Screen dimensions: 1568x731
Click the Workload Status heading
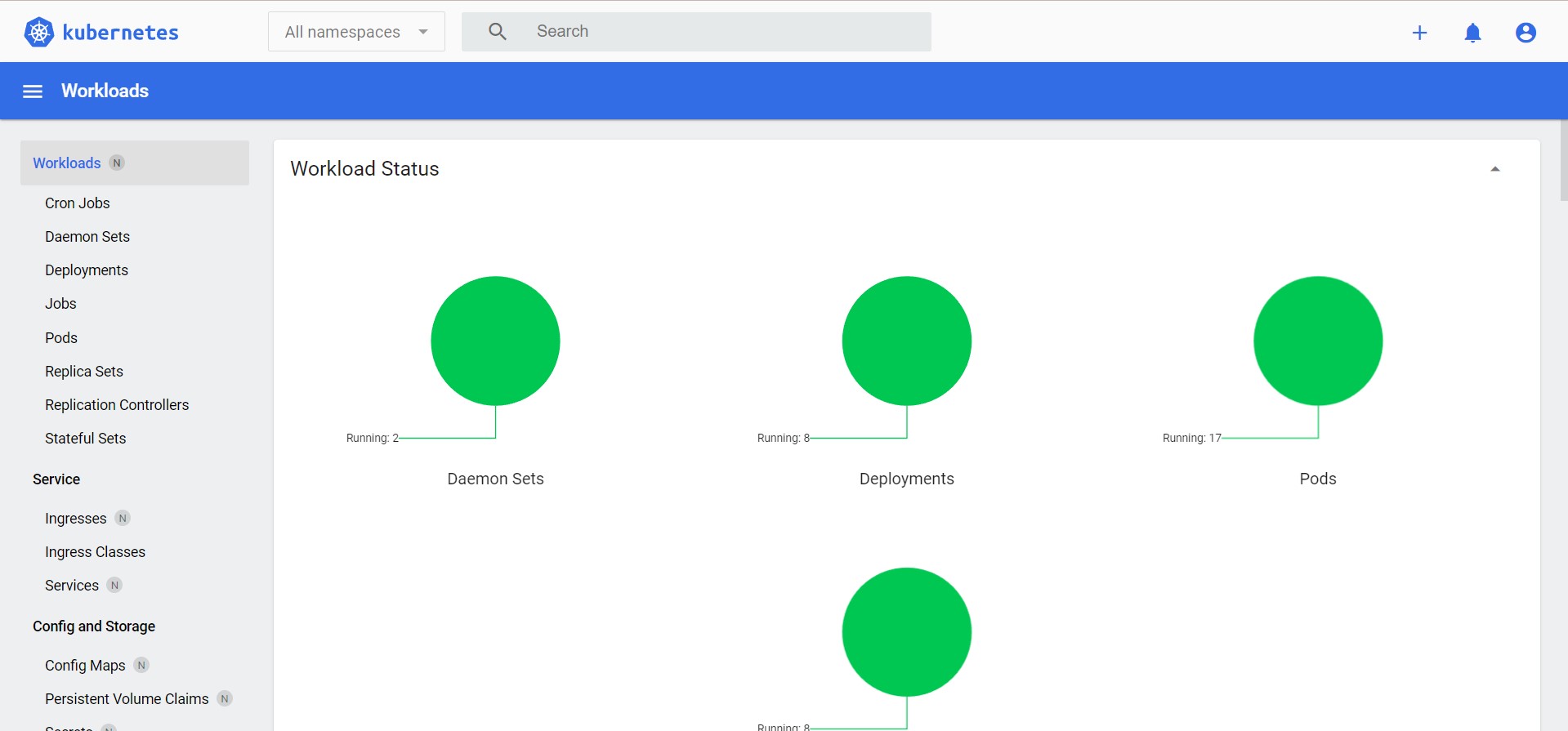coord(364,168)
